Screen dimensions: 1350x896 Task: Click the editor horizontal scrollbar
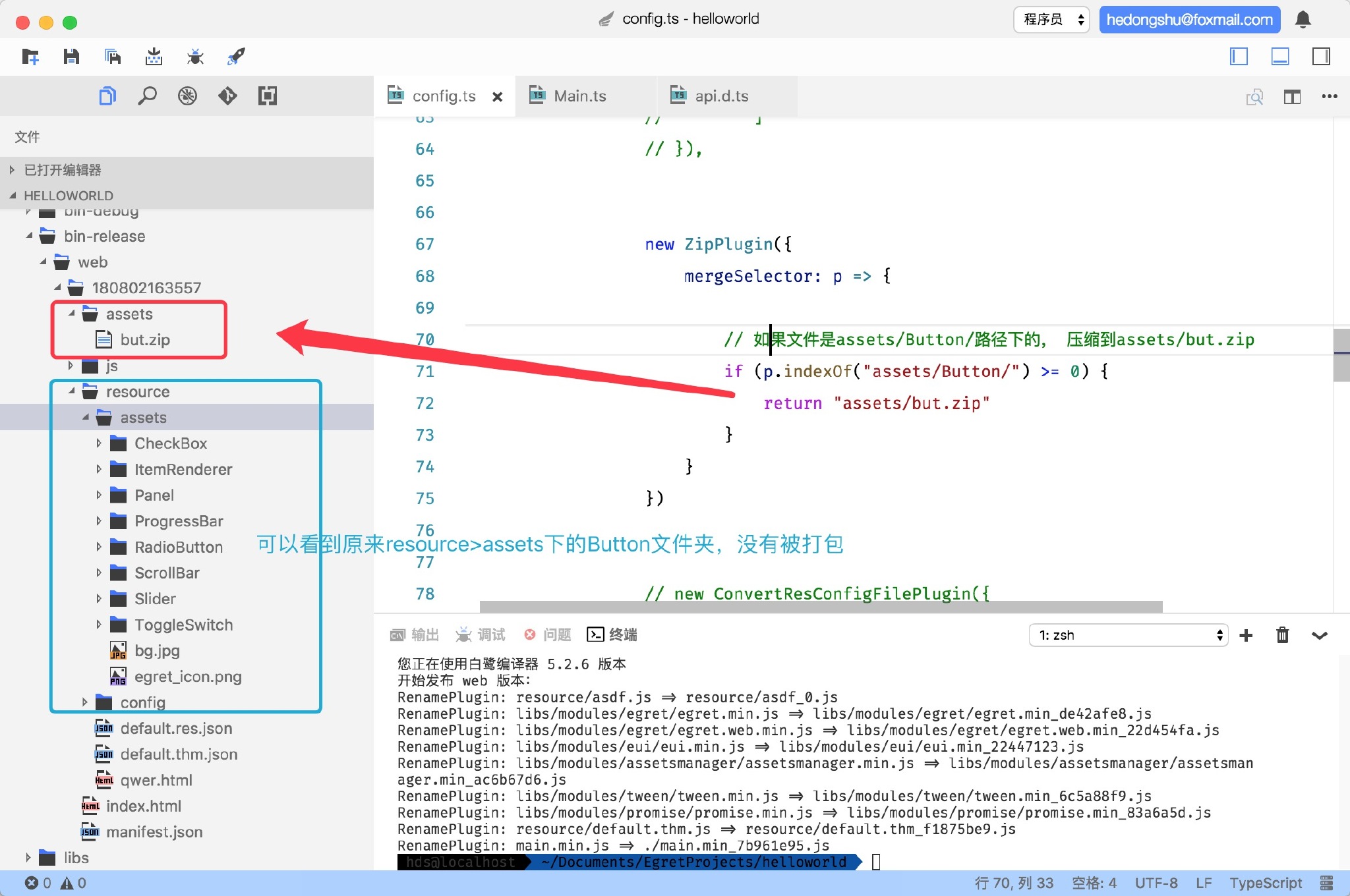tap(821, 606)
